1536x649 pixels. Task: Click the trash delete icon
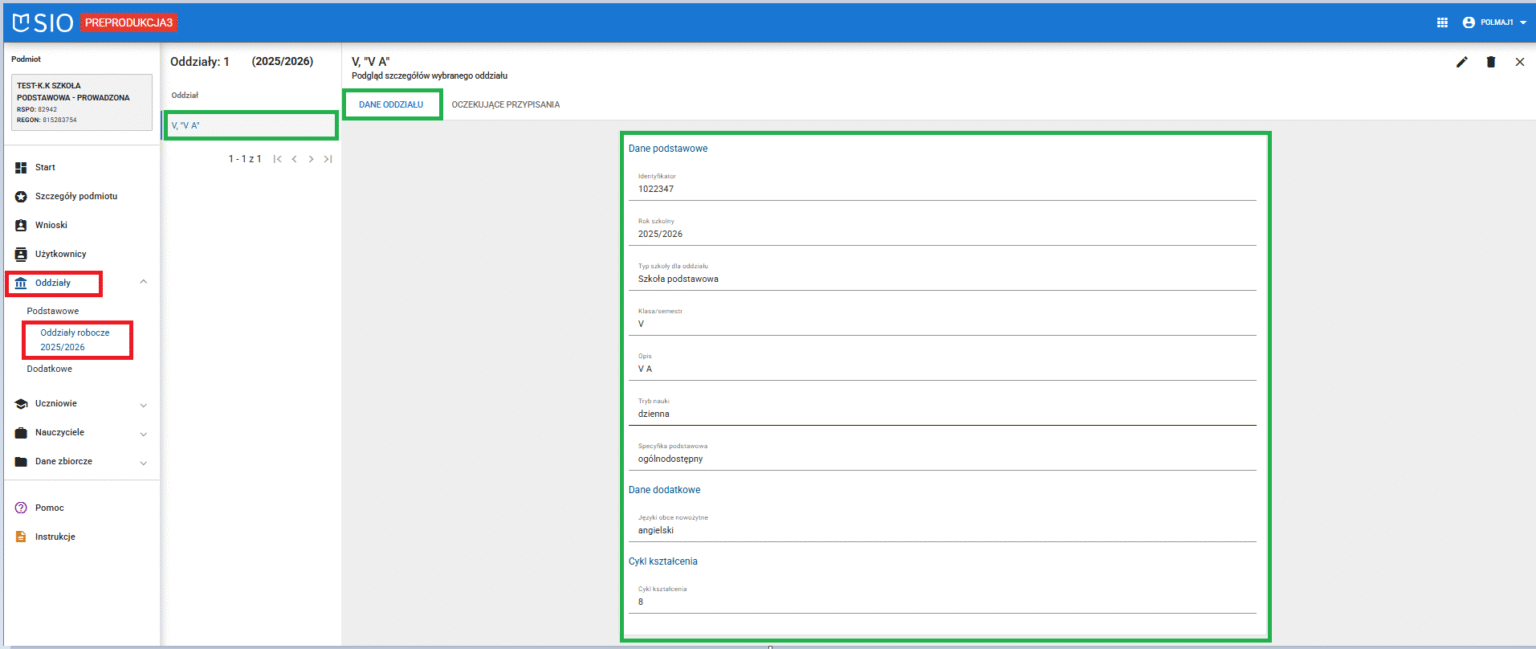1491,62
